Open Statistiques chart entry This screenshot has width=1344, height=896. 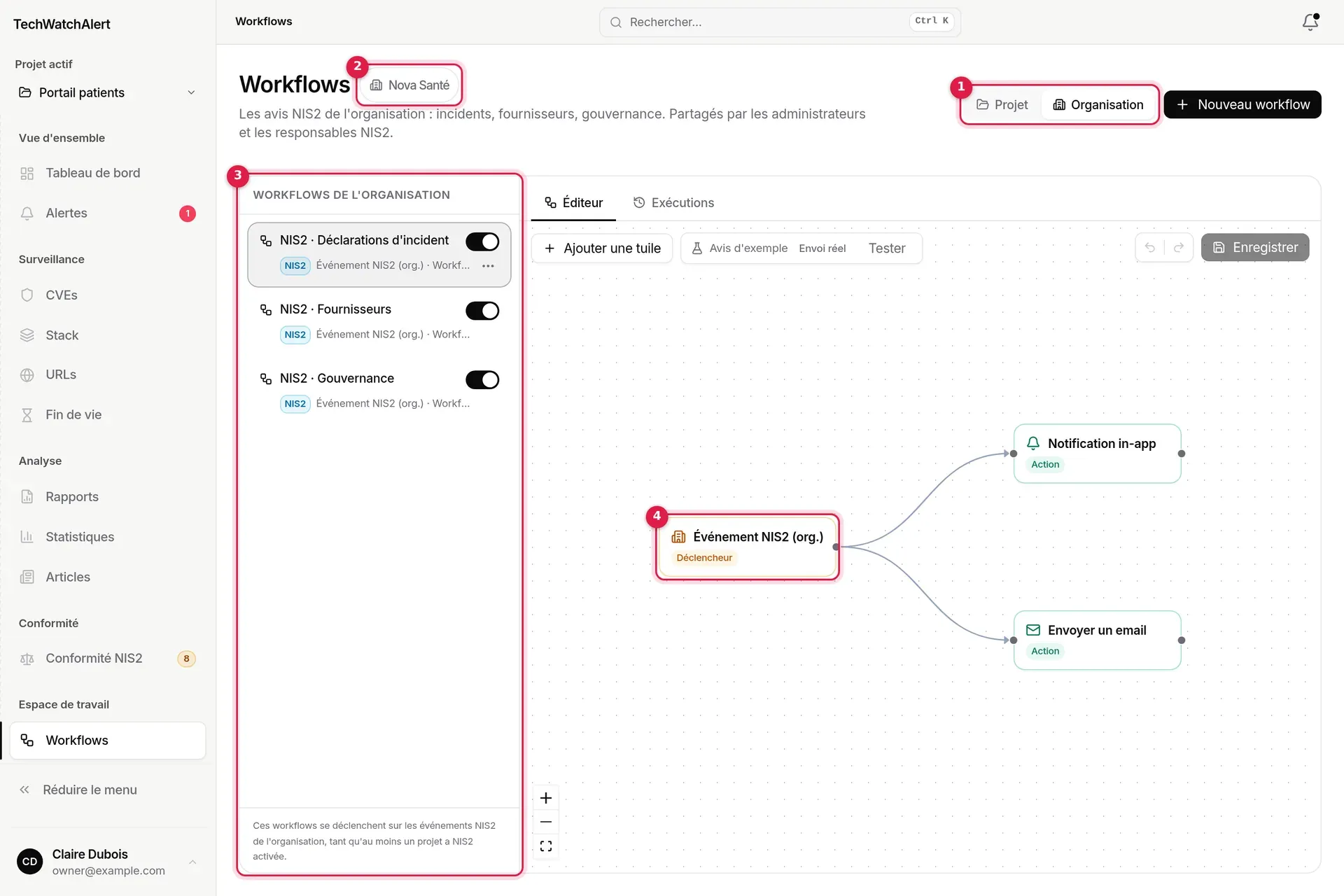pos(108,537)
